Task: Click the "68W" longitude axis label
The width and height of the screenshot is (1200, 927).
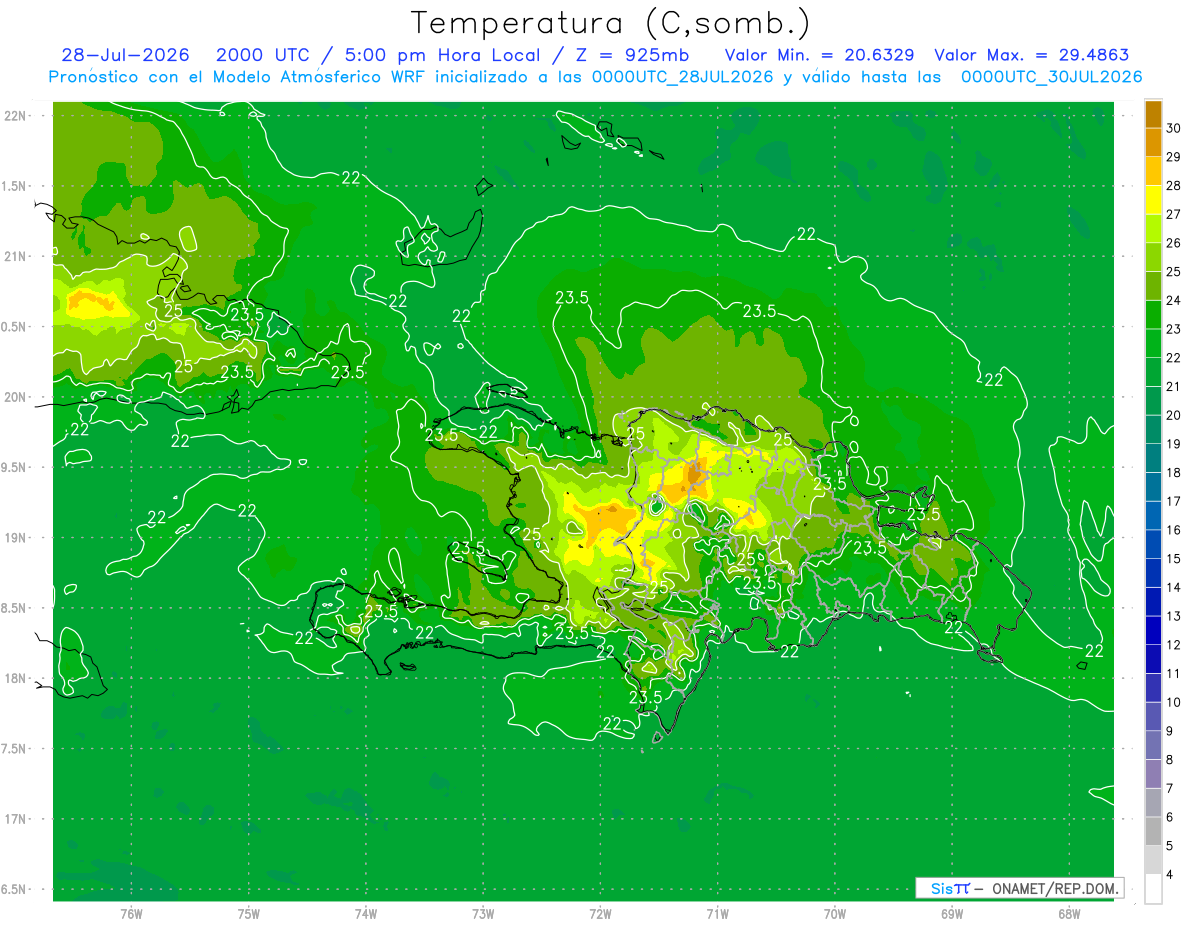Action: pyautogui.click(x=1068, y=914)
